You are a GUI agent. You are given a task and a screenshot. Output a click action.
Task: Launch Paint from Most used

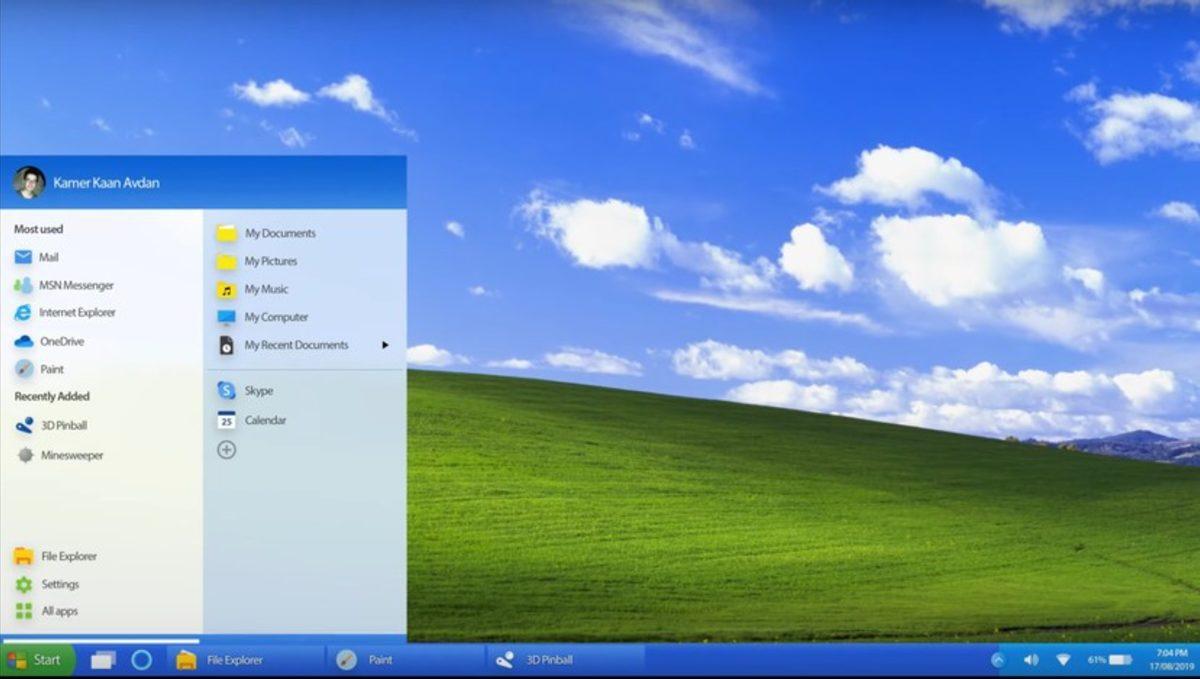click(50, 368)
